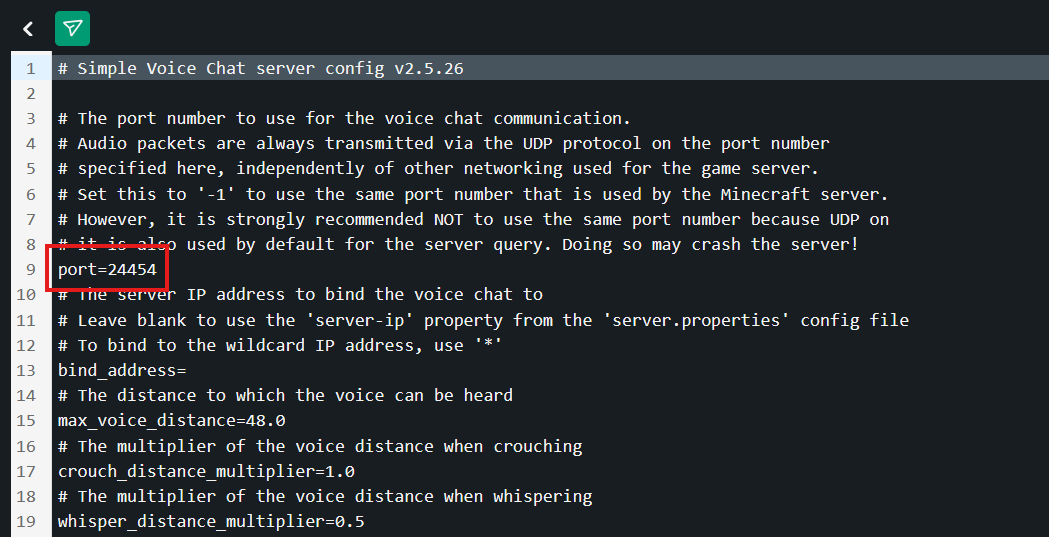Click the max_voice_distance=48.0 line
The image size is (1049, 537).
click(171, 421)
